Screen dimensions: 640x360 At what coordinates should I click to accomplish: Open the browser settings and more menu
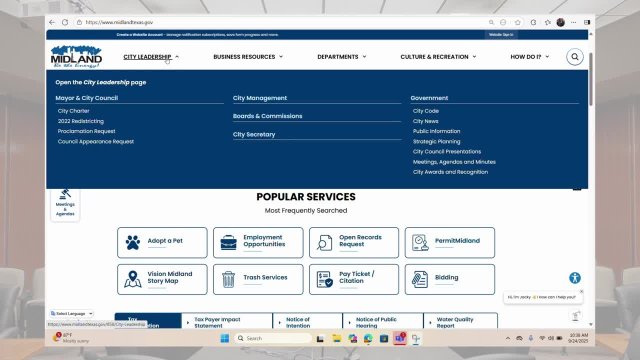[x=573, y=22]
